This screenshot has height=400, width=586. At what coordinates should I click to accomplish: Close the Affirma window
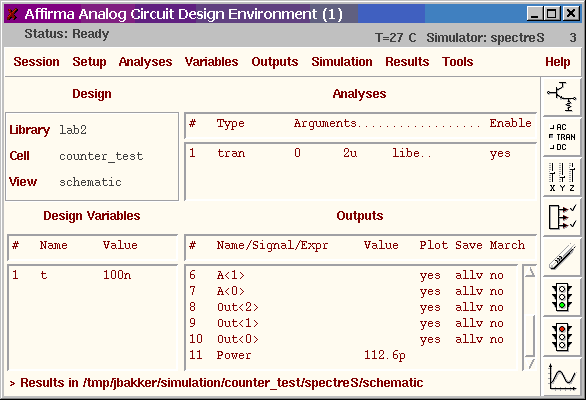tap(571, 14)
